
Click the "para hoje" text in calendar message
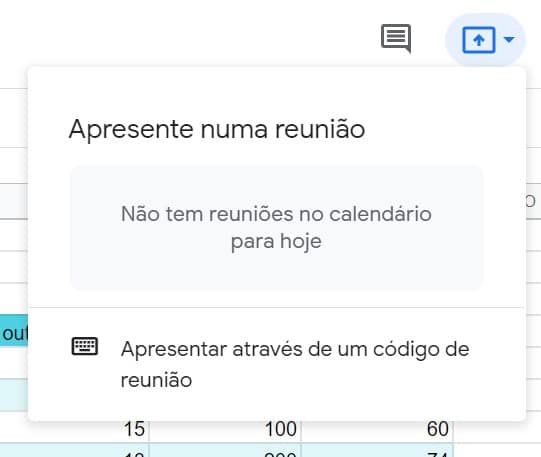tap(276, 241)
